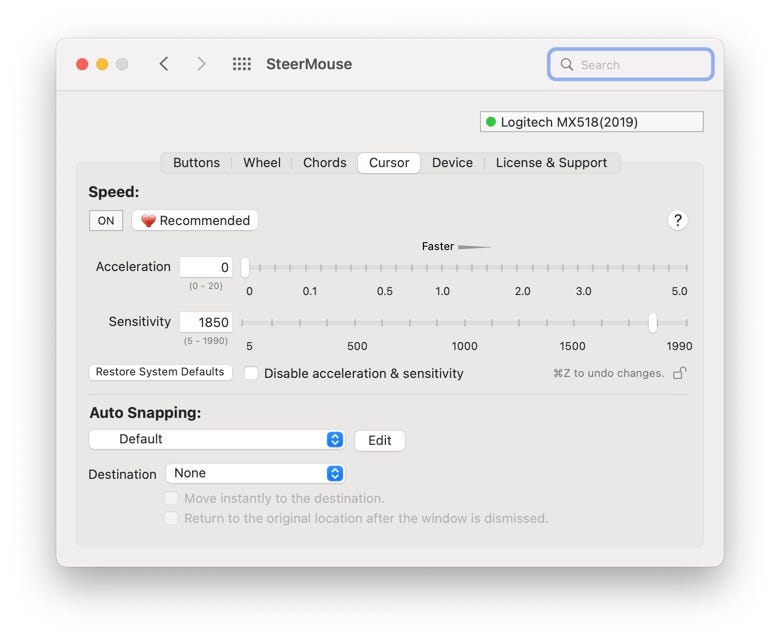Screen dimensions: 780x641
Task: Check Return to the original location option
Action: 171,518
